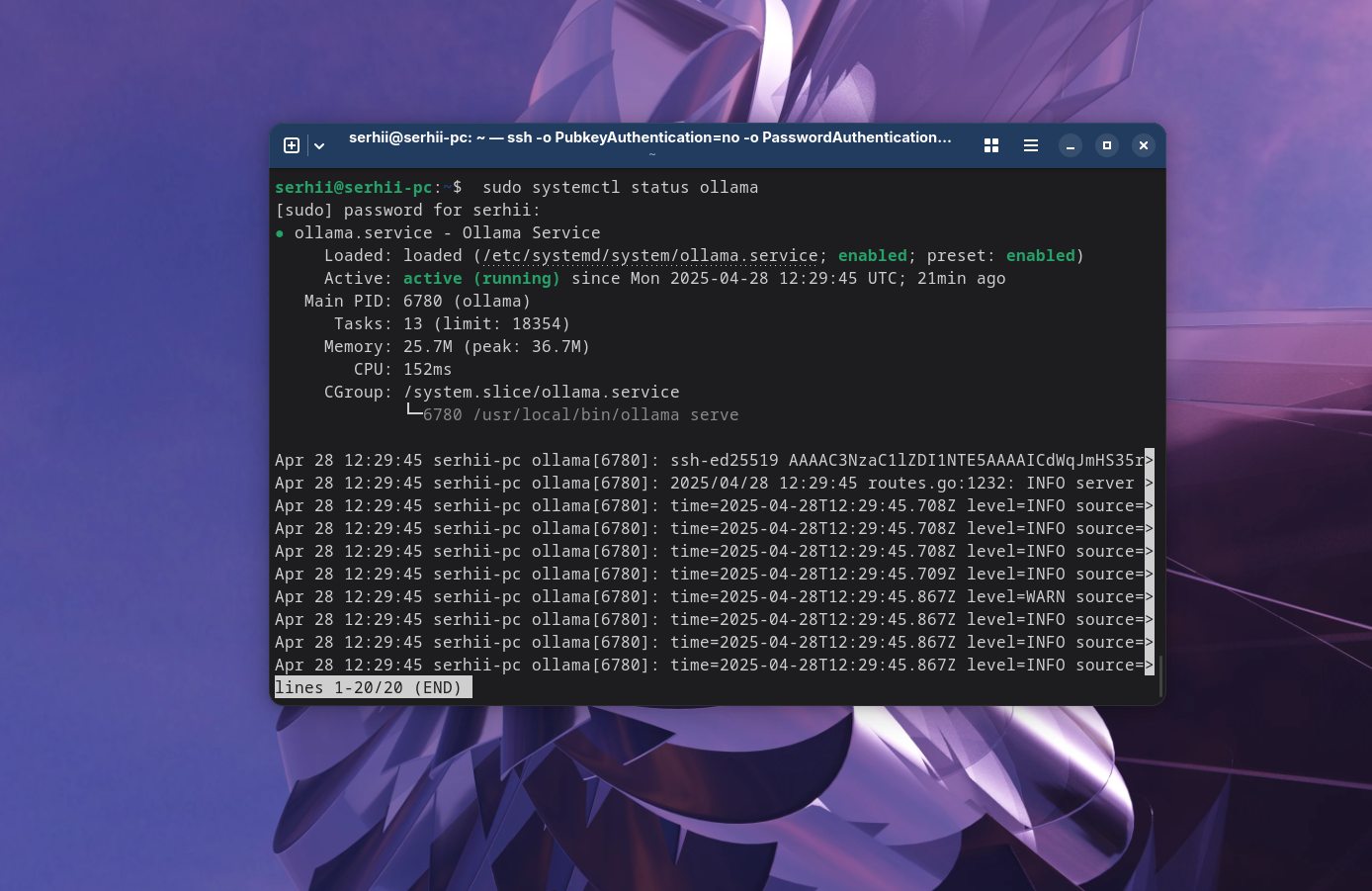Minimize the terminal window
The width and height of the screenshot is (1372, 891).
point(1070,145)
